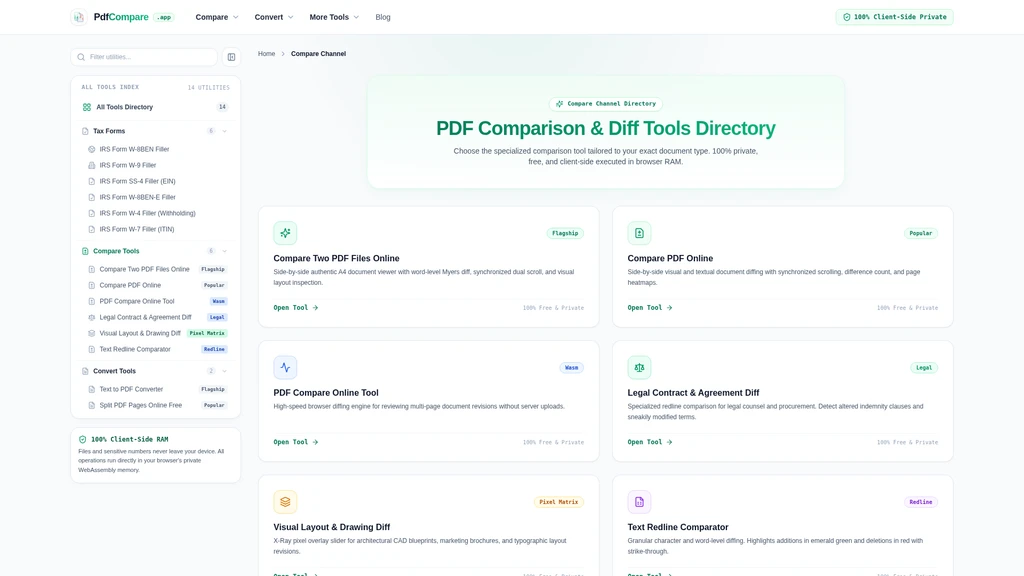The width and height of the screenshot is (1024, 576).
Task: Click the Convert Tools section icon
Action: [x=85, y=371]
